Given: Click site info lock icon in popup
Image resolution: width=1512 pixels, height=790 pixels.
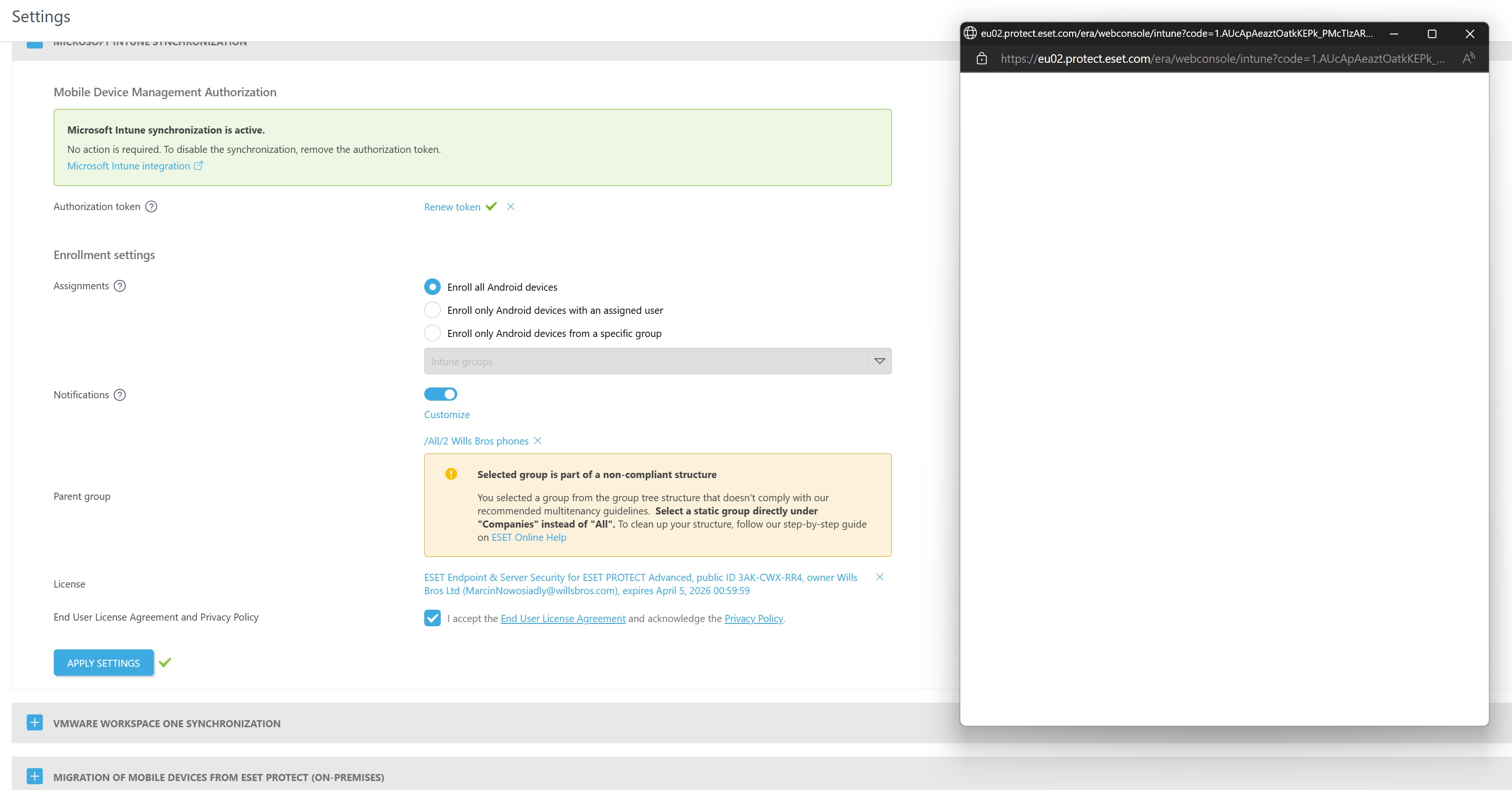Looking at the screenshot, I should (x=982, y=59).
